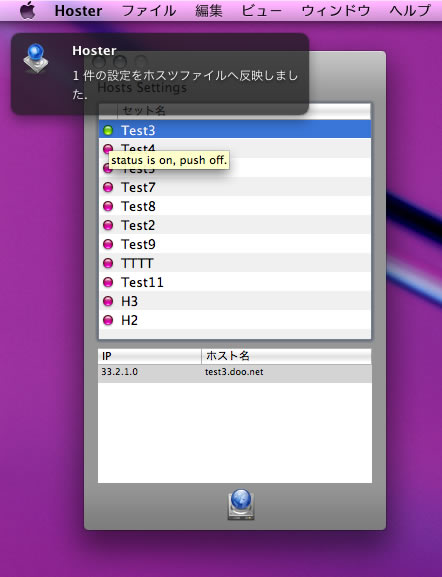Select the Test9 set name
The height and width of the screenshot is (577, 442).
pos(138,244)
